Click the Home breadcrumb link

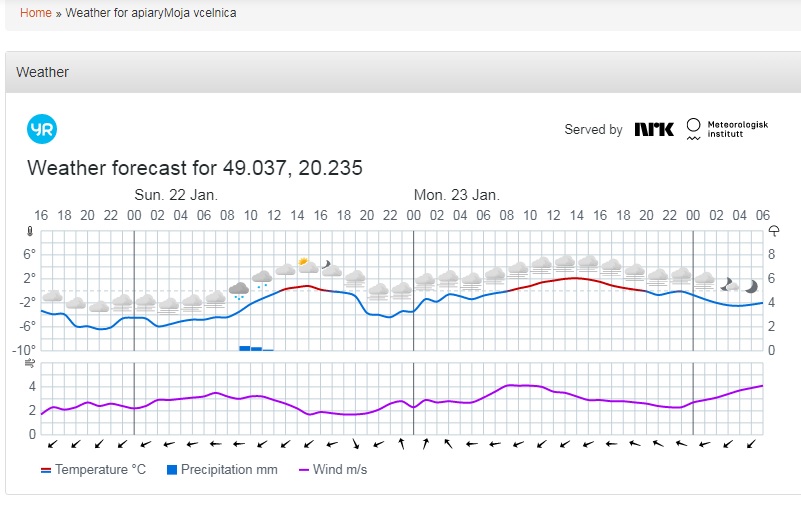[35, 13]
